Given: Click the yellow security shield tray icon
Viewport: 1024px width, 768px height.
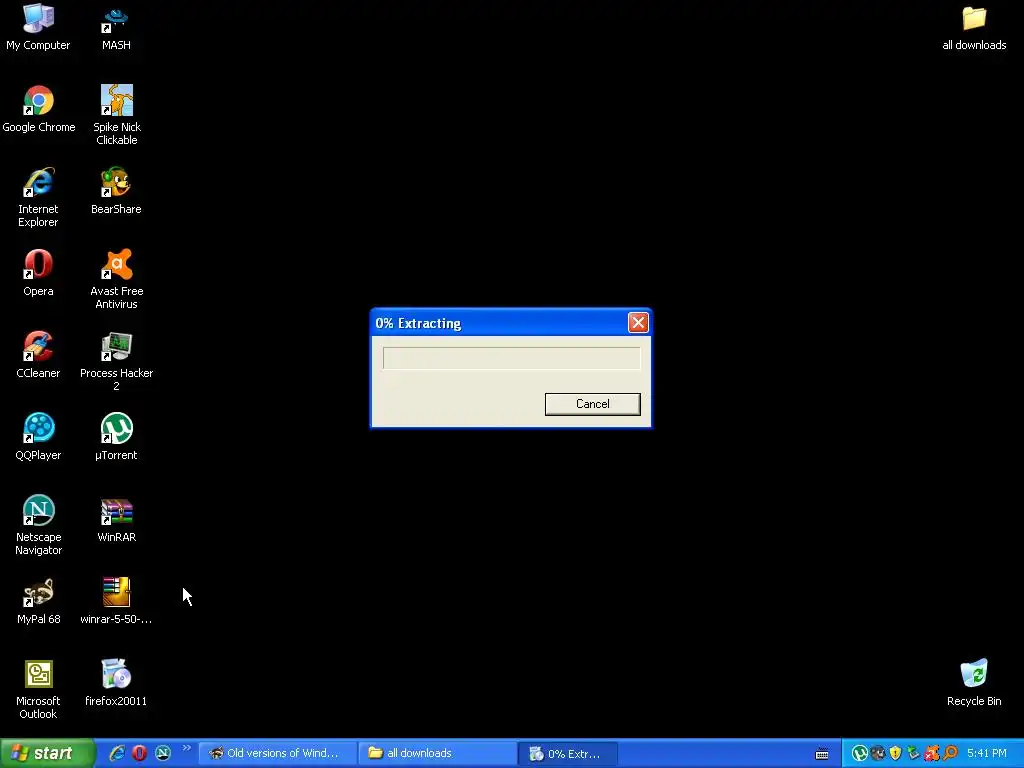Looking at the screenshot, I should click(895, 753).
